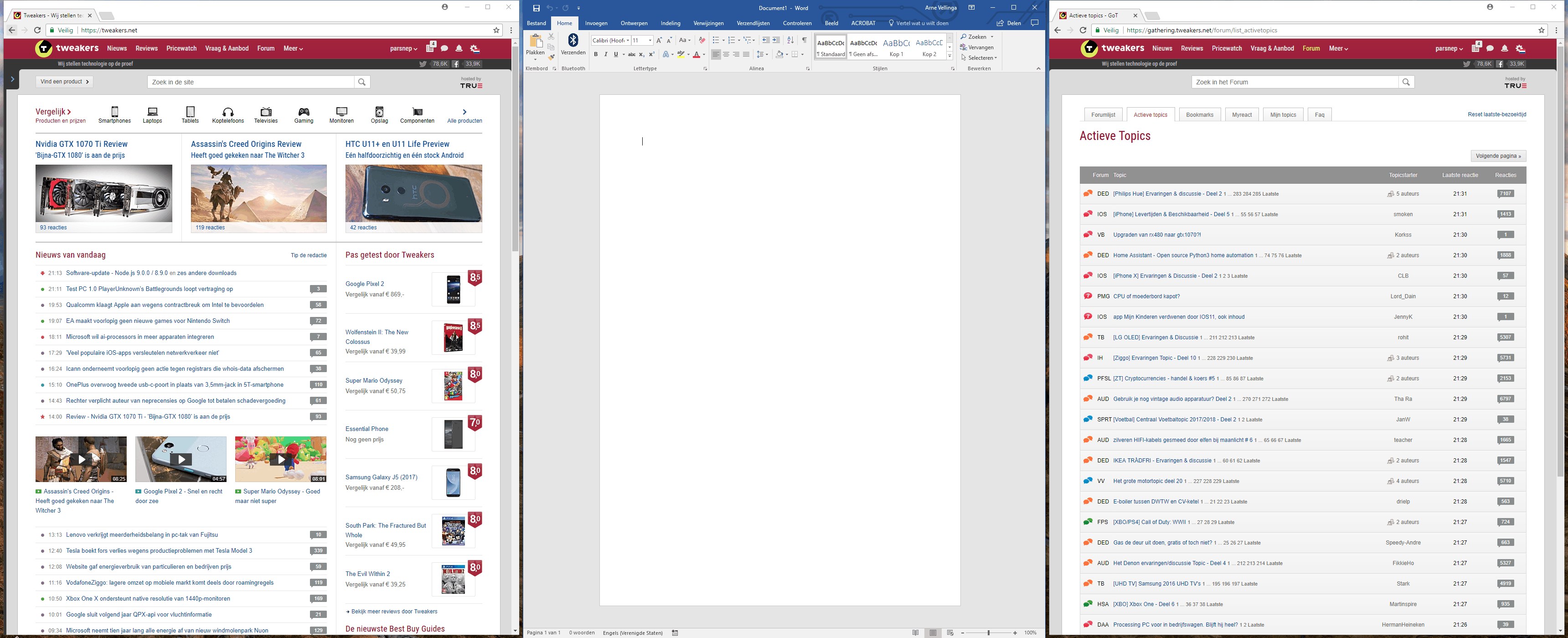Click the Format Painter brush icon in Word
This screenshot has width=1568, height=638.
point(551,57)
